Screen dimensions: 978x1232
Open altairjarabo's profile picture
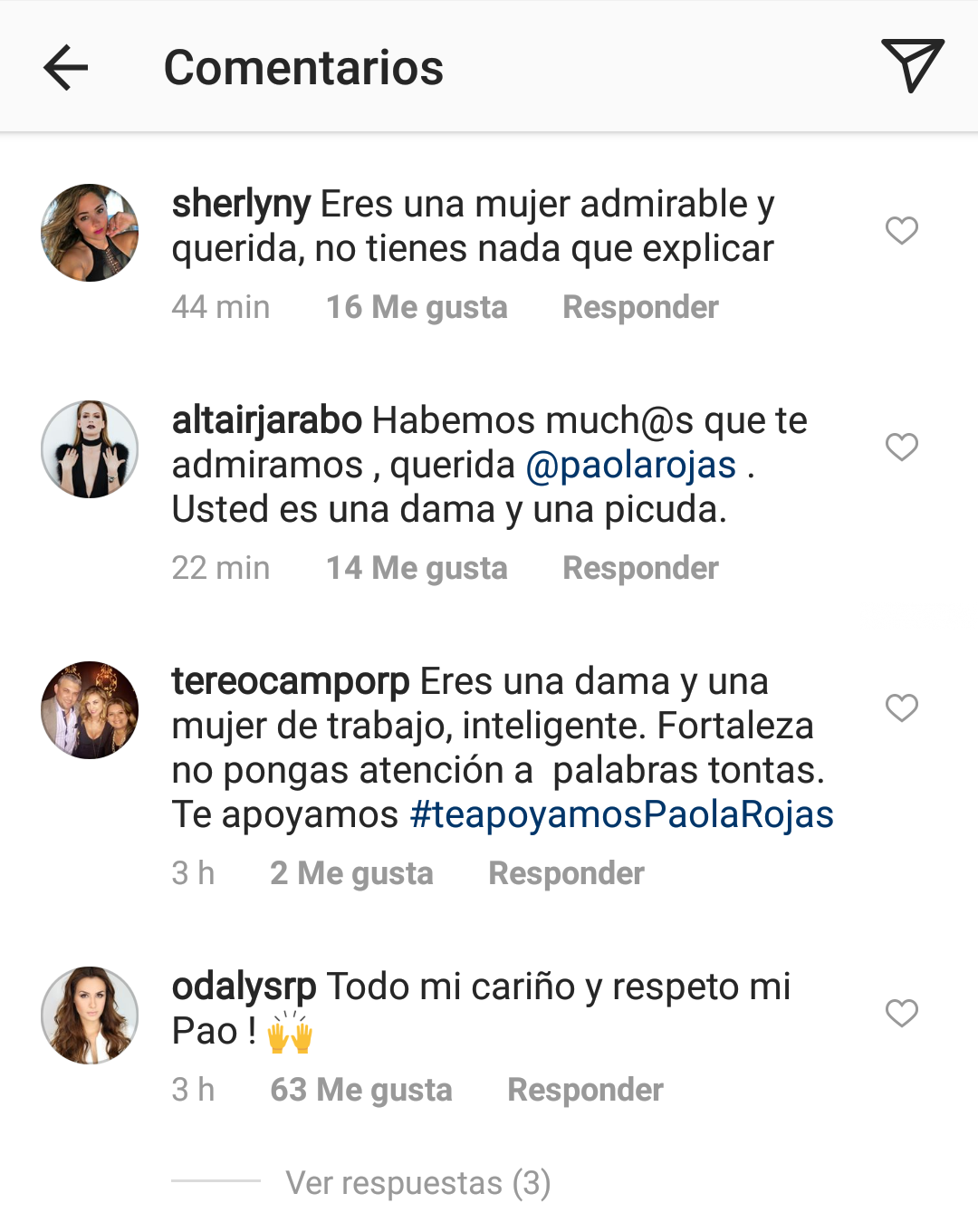[90, 449]
